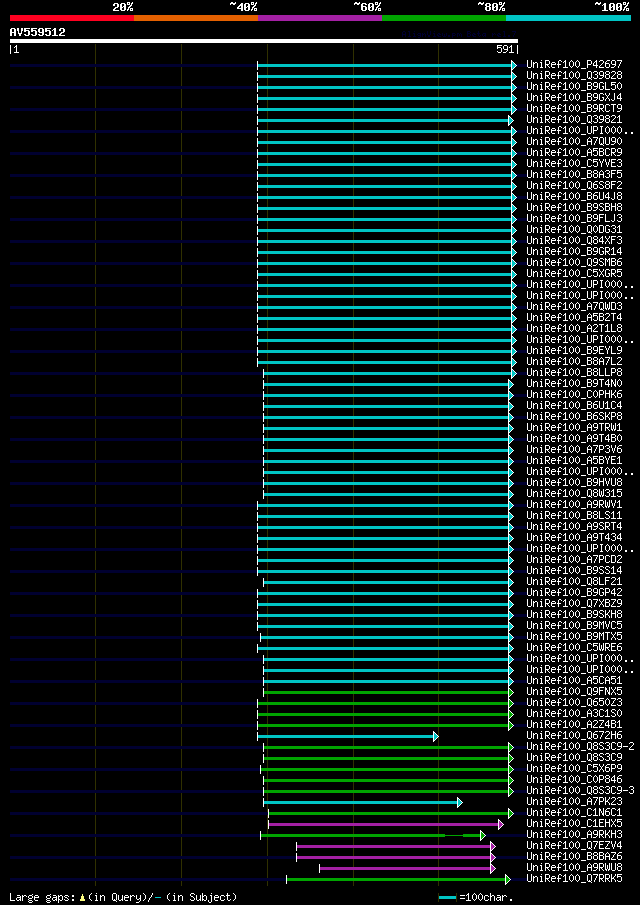Click the cyan ~100% legend segment
This screenshot has width=640, height=905.
click(568, 18)
